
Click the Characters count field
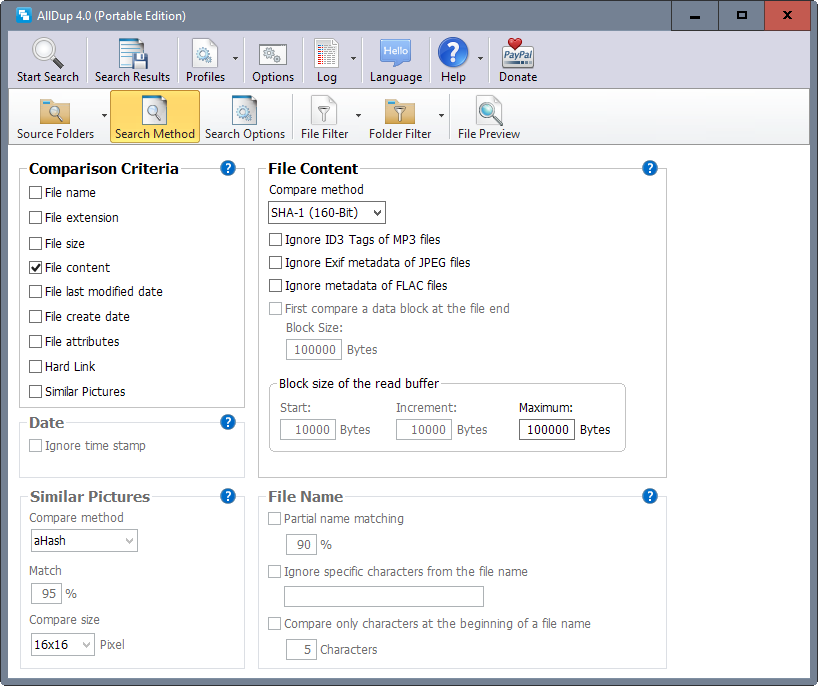pyautogui.click(x=301, y=649)
